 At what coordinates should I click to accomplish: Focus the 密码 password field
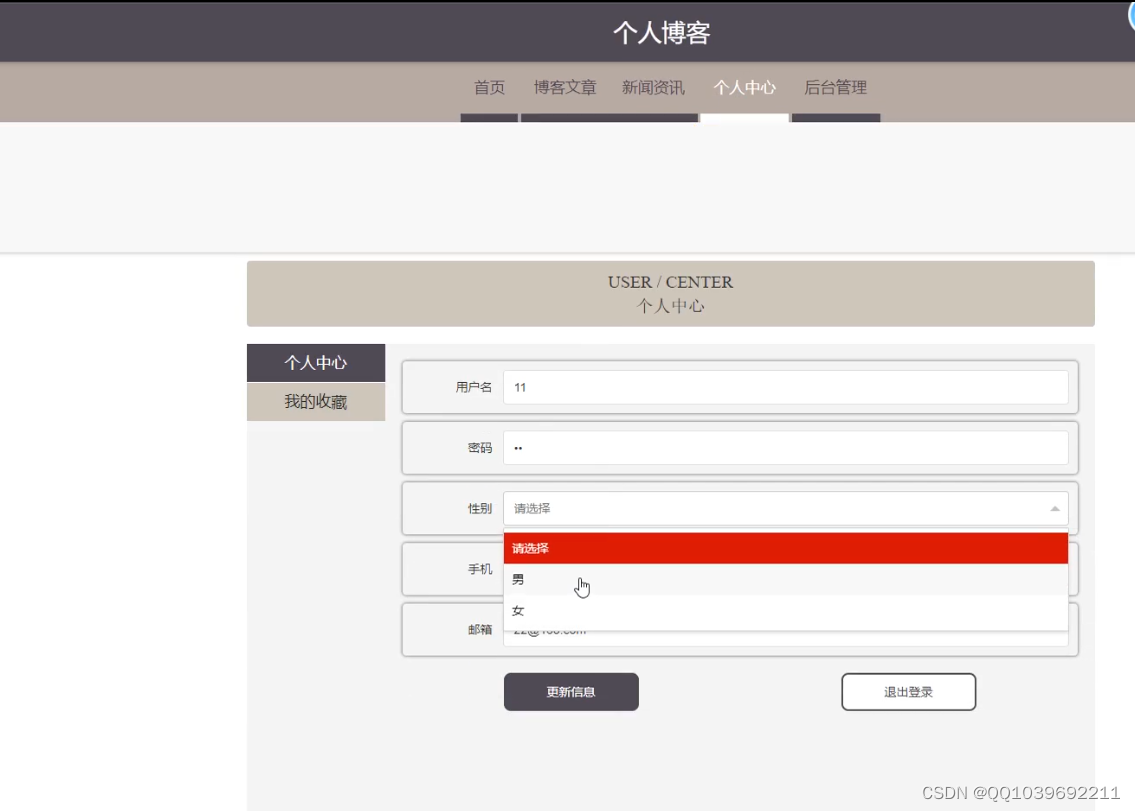(x=785, y=448)
